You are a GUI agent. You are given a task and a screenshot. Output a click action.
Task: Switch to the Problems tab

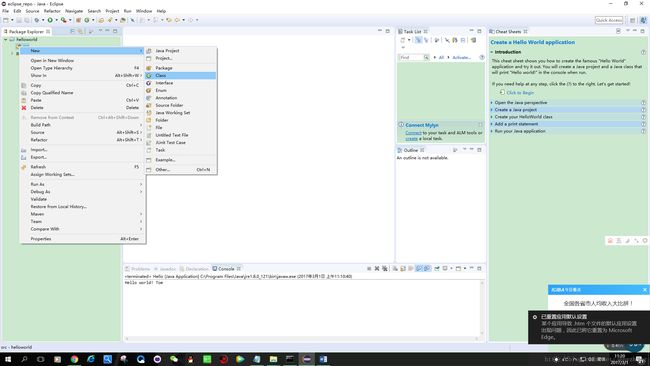(x=138, y=269)
